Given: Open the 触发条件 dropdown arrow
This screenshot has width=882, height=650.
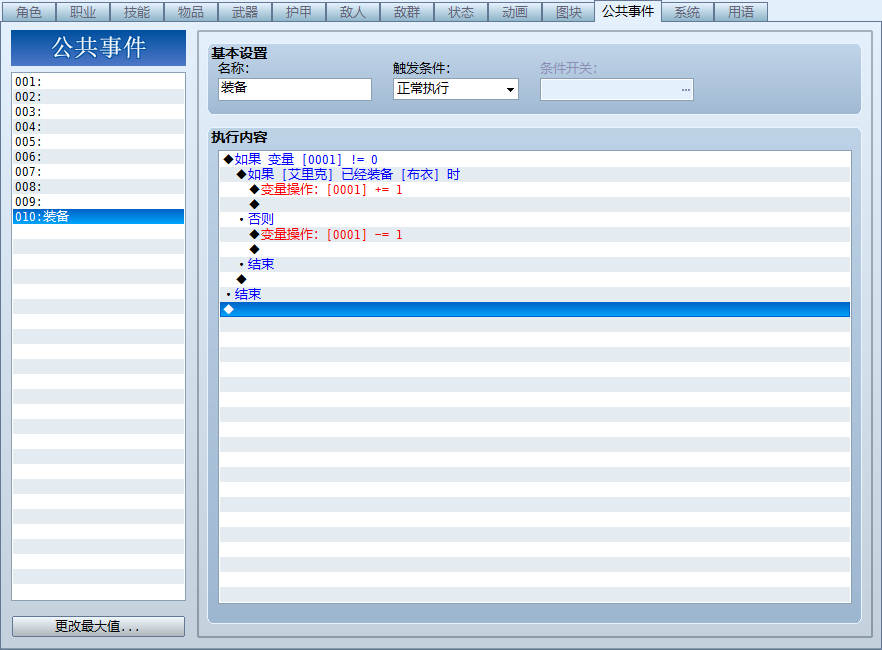Looking at the screenshot, I should pos(510,89).
